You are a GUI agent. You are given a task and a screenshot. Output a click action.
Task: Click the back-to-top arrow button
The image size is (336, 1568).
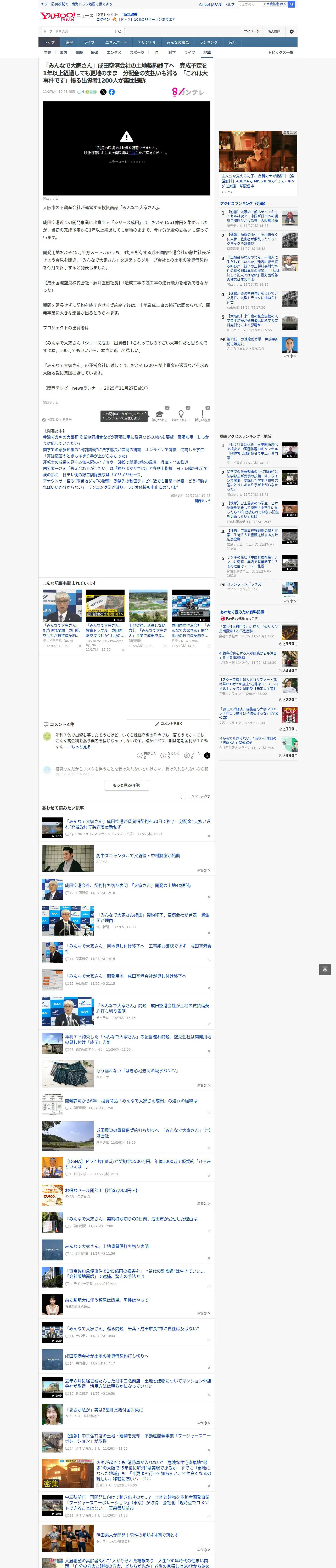coord(325,969)
